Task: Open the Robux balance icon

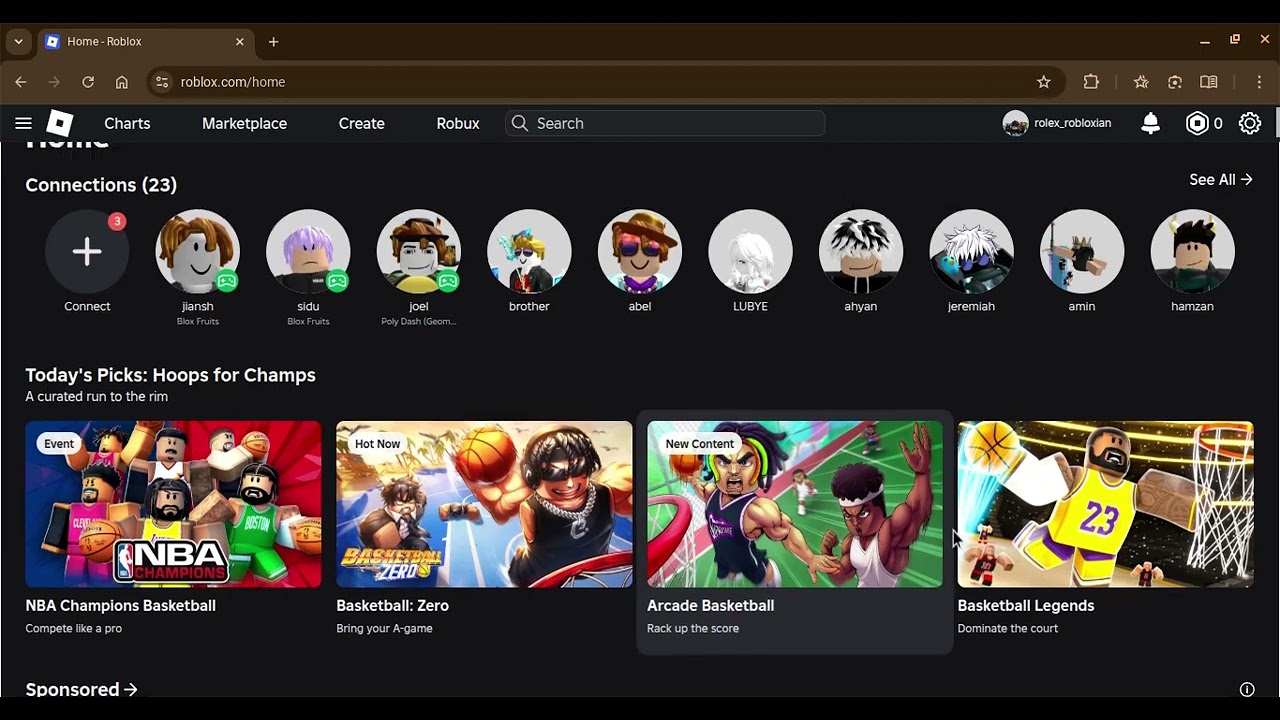Action: (x=1197, y=123)
